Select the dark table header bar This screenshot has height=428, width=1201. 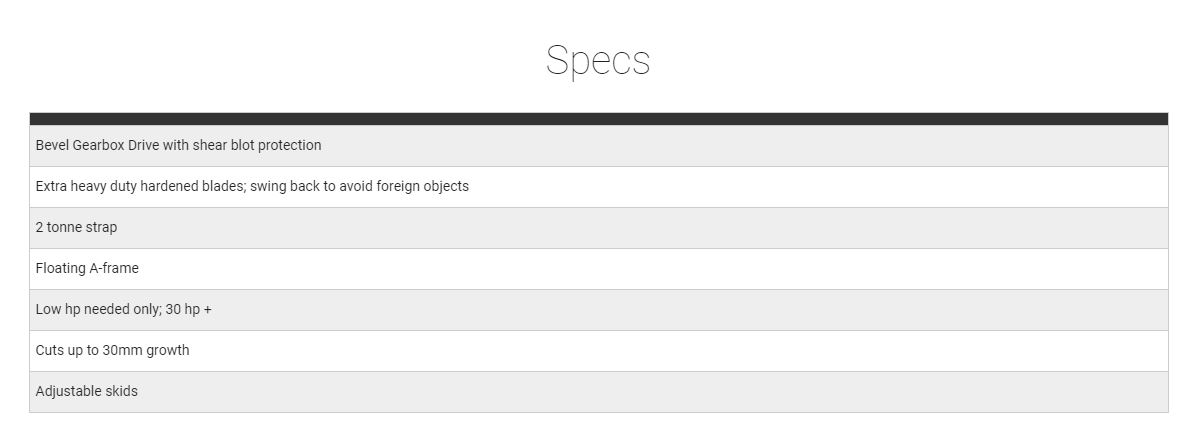pyautogui.click(x=599, y=119)
